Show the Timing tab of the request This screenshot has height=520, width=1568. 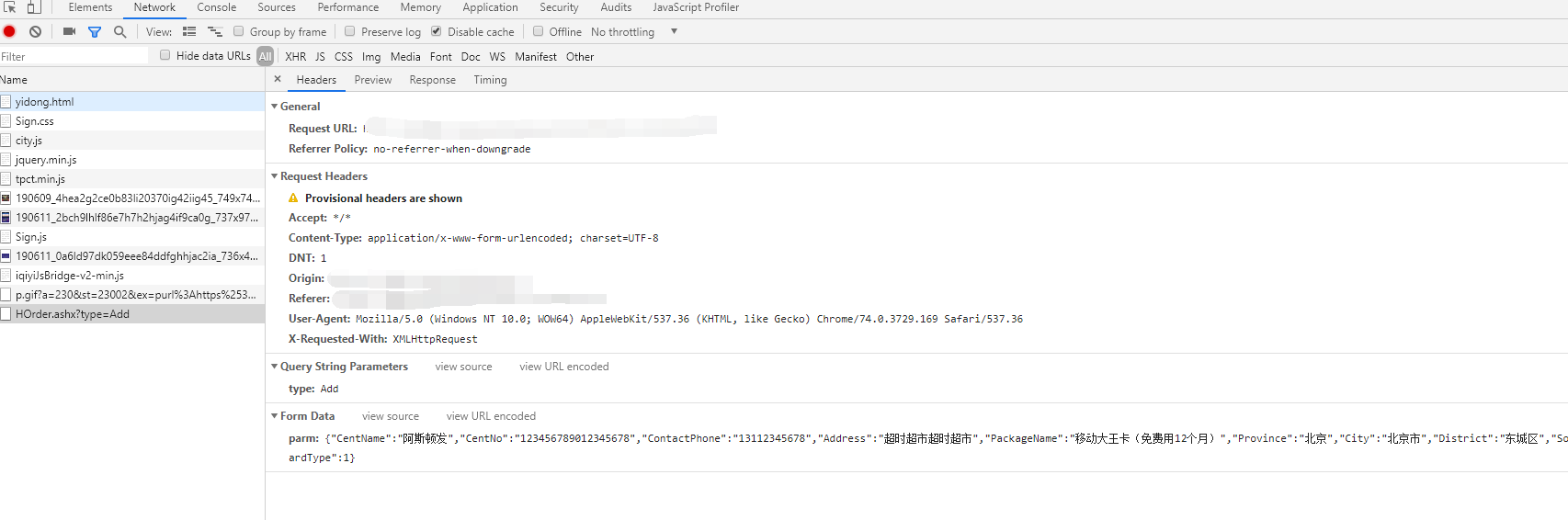[x=490, y=80]
